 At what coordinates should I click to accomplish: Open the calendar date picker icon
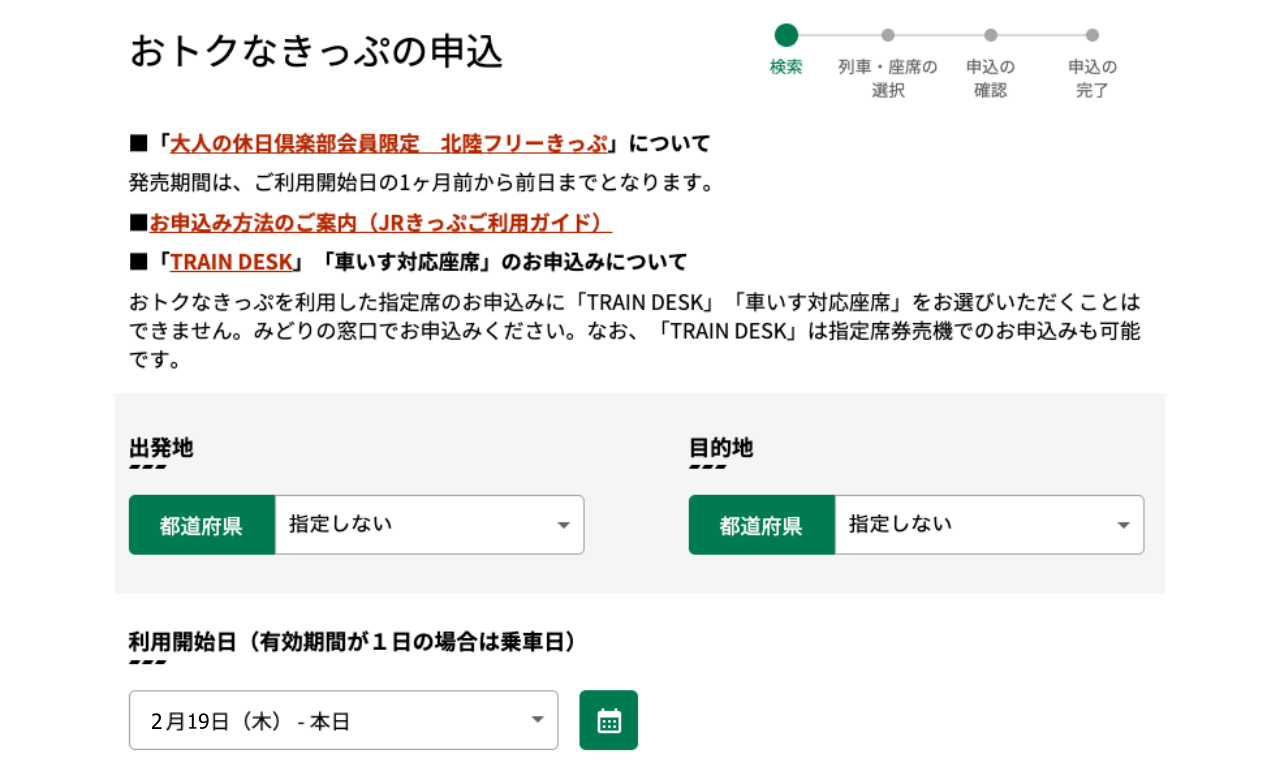click(x=608, y=720)
